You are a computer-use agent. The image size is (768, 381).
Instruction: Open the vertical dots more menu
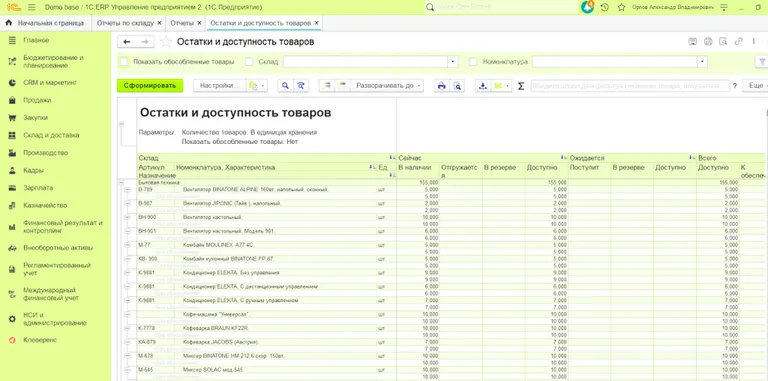pyautogui.click(x=753, y=42)
